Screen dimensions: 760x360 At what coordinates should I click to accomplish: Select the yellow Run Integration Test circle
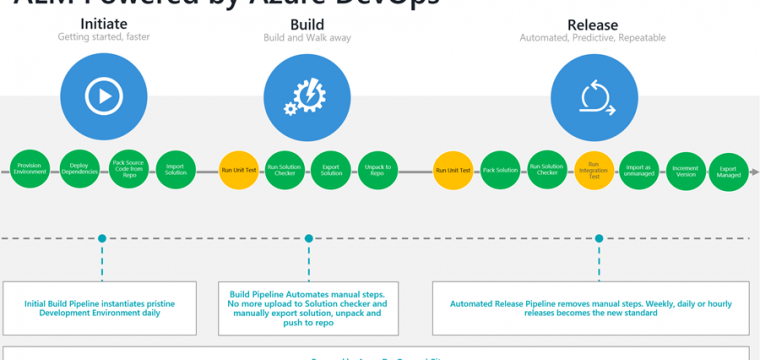point(594,170)
